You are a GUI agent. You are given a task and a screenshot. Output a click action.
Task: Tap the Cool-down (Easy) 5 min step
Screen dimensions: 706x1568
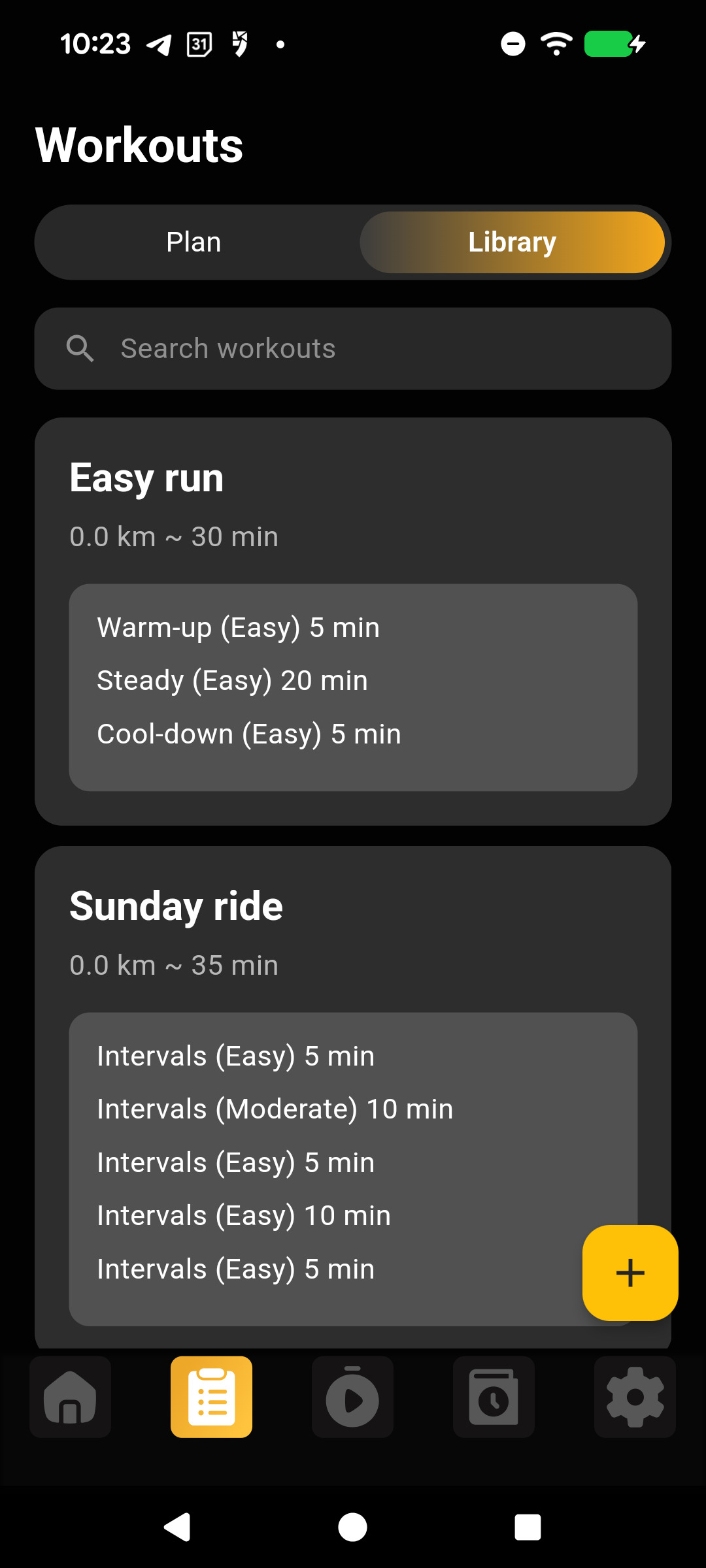pyautogui.click(x=248, y=734)
